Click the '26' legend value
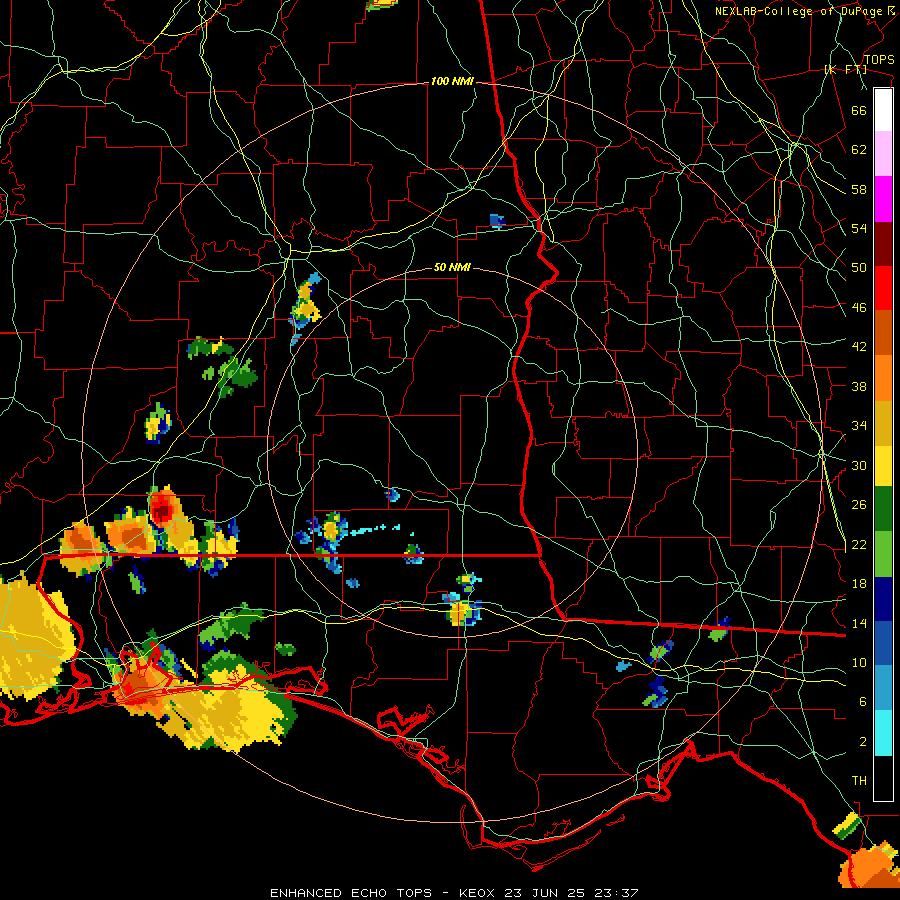The width and height of the screenshot is (900, 900). [x=859, y=505]
